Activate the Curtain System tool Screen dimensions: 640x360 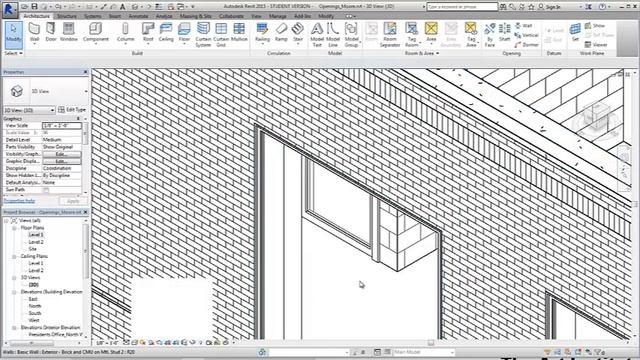tap(203, 35)
